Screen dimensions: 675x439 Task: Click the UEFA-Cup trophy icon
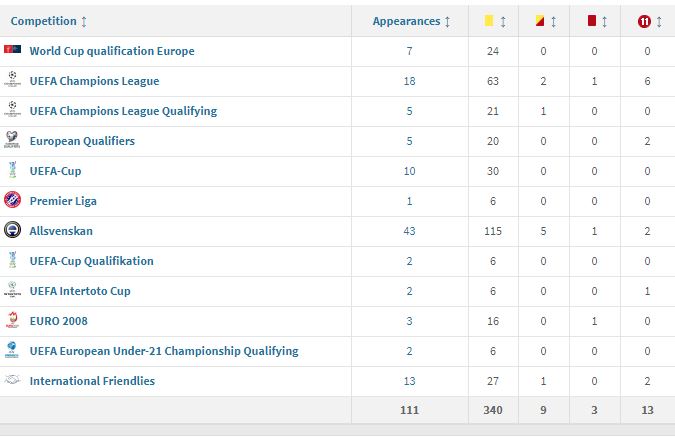[12, 170]
